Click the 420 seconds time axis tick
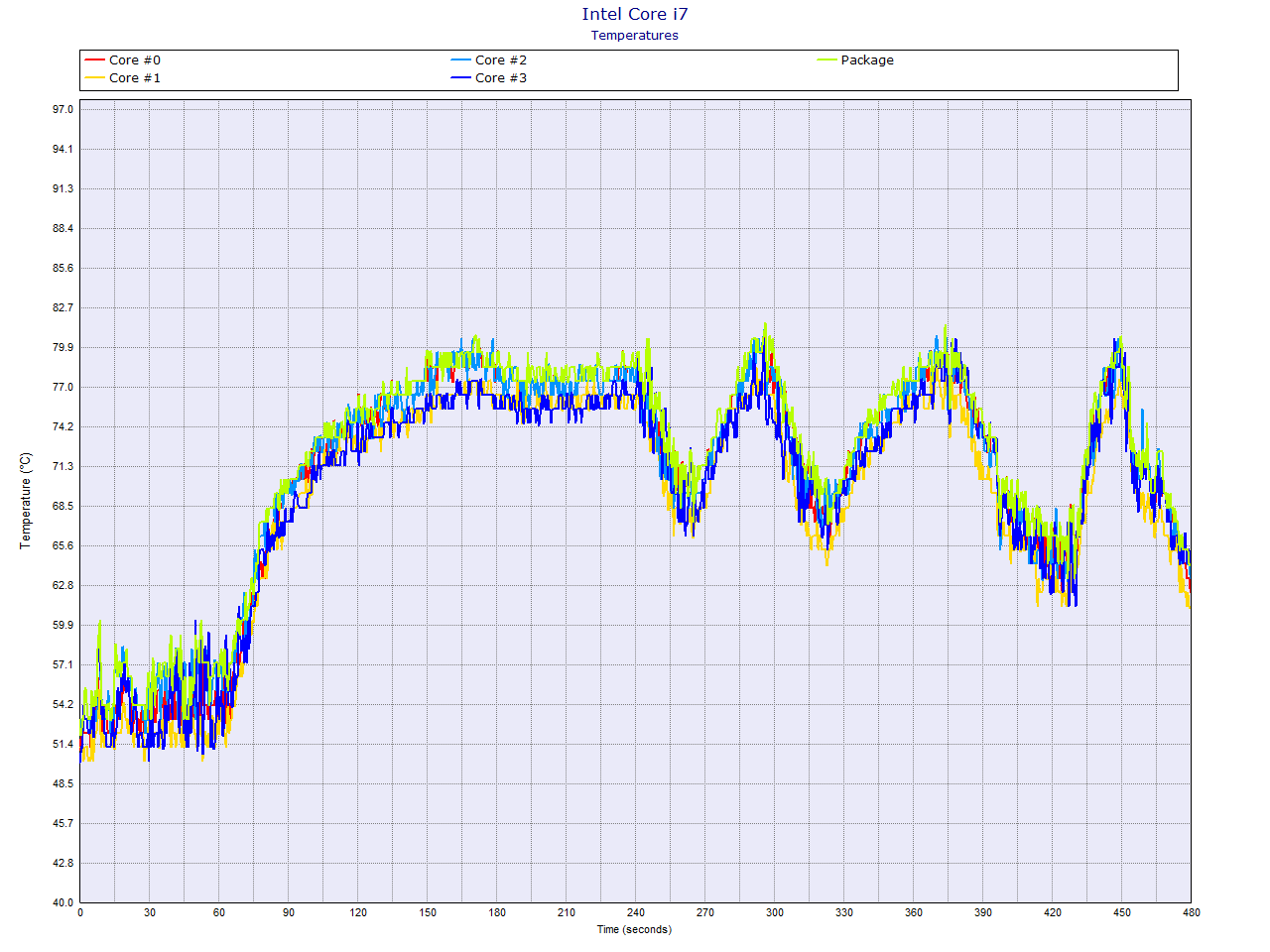This screenshot has width=1270, height=952. [1053, 912]
